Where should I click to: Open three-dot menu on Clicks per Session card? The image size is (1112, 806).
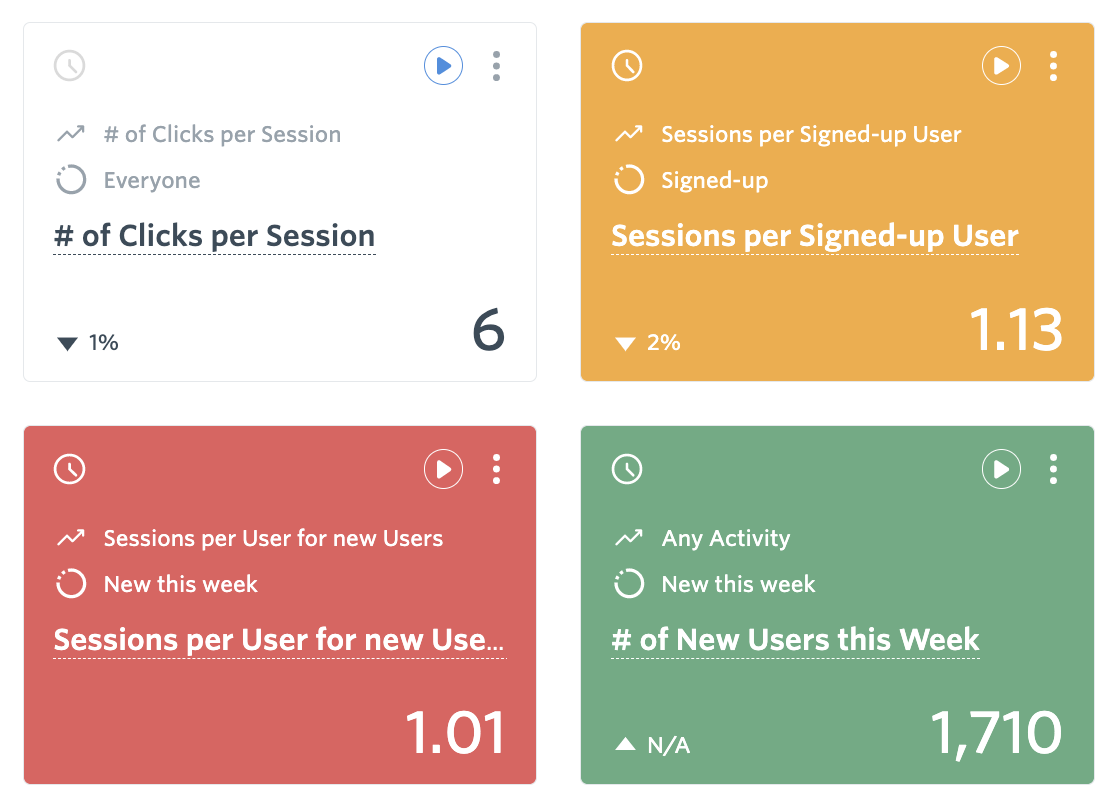pyautogui.click(x=496, y=67)
